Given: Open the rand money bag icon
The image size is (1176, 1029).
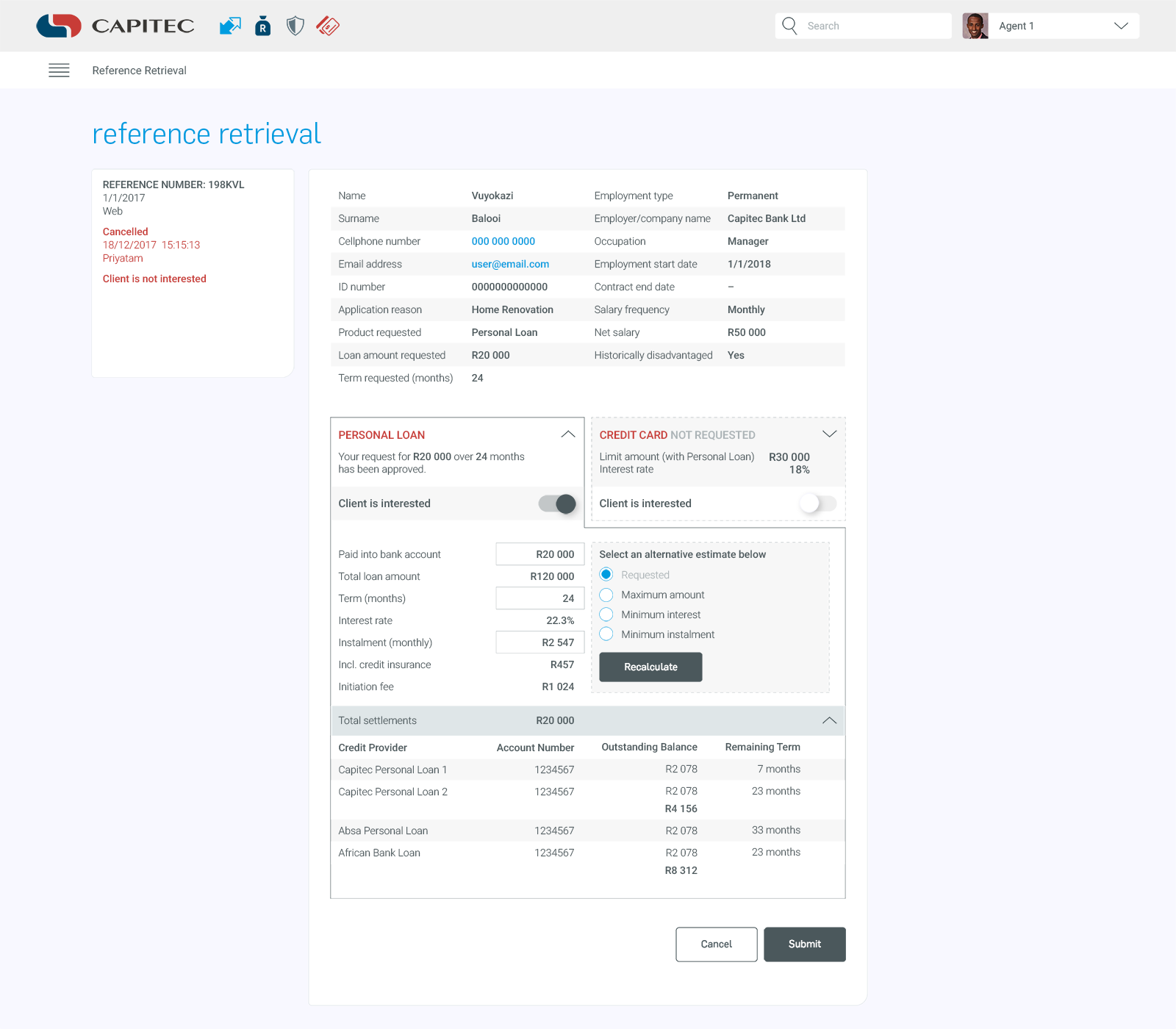Looking at the screenshot, I should click(x=262, y=26).
